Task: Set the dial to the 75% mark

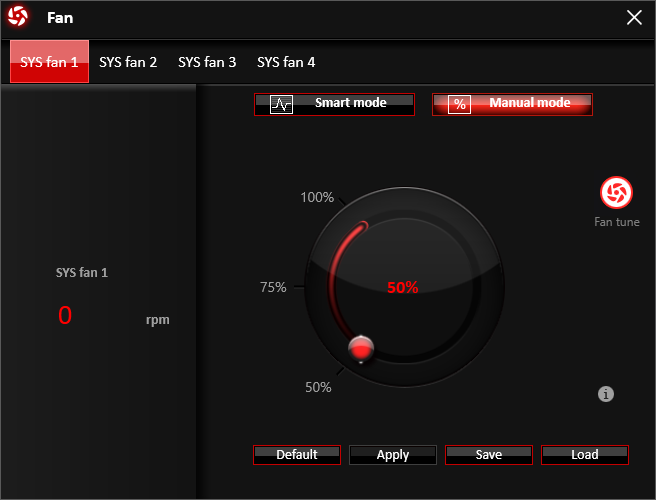Action: (273, 287)
